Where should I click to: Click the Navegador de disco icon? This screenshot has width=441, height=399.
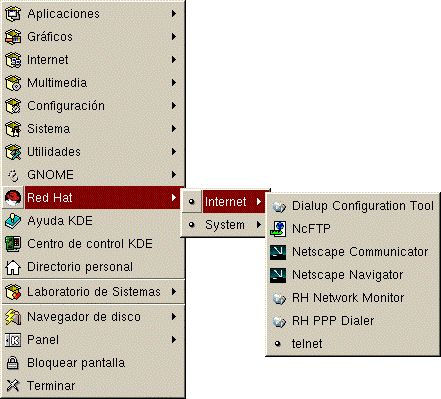coord(13,317)
